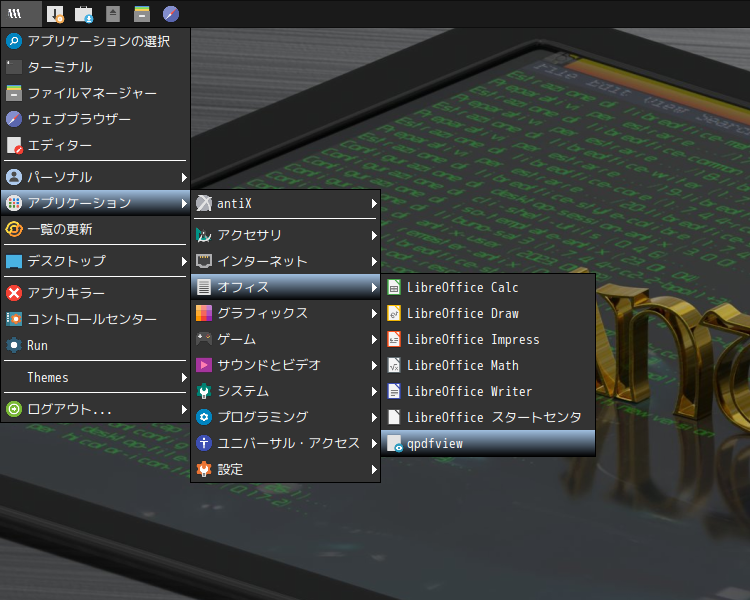Launch the web browser compass icon in the taskbar
Image resolution: width=750 pixels, height=600 pixels.
click(171, 14)
